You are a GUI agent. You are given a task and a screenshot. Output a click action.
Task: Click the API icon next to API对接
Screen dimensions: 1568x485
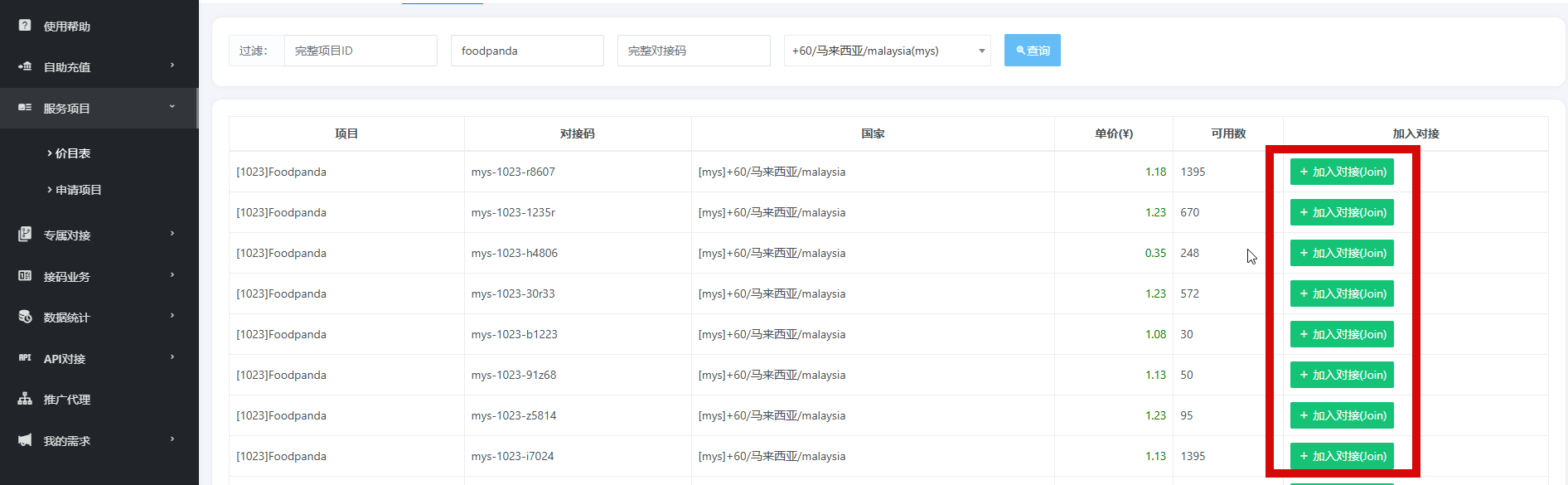[25, 358]
